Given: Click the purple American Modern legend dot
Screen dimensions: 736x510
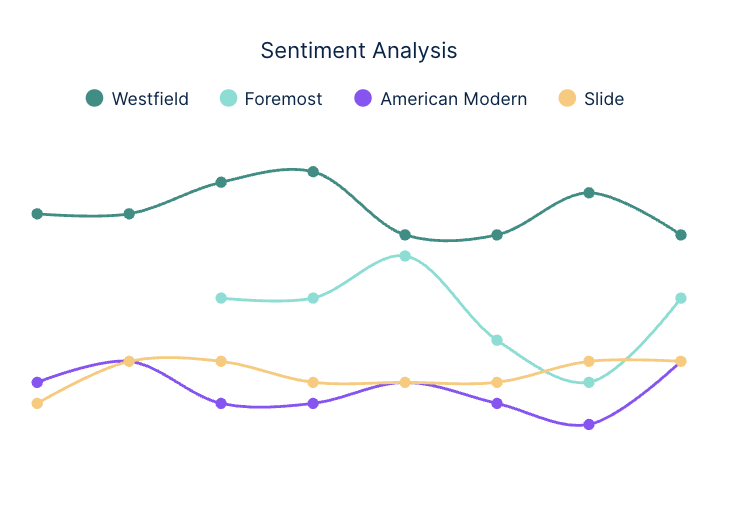Looking at the screenshot, I should [x=364, y=98].
